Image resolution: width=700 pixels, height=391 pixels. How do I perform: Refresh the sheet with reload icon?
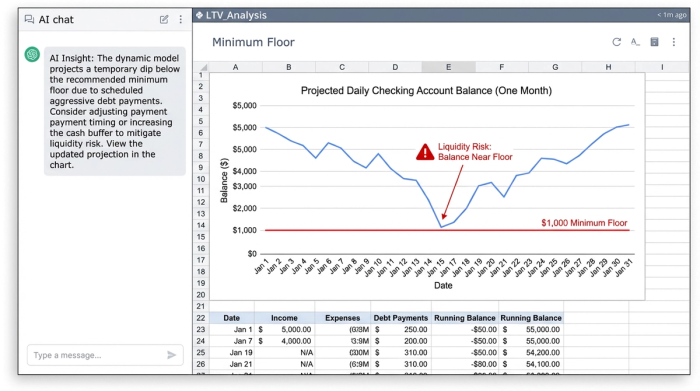[617, 42]
